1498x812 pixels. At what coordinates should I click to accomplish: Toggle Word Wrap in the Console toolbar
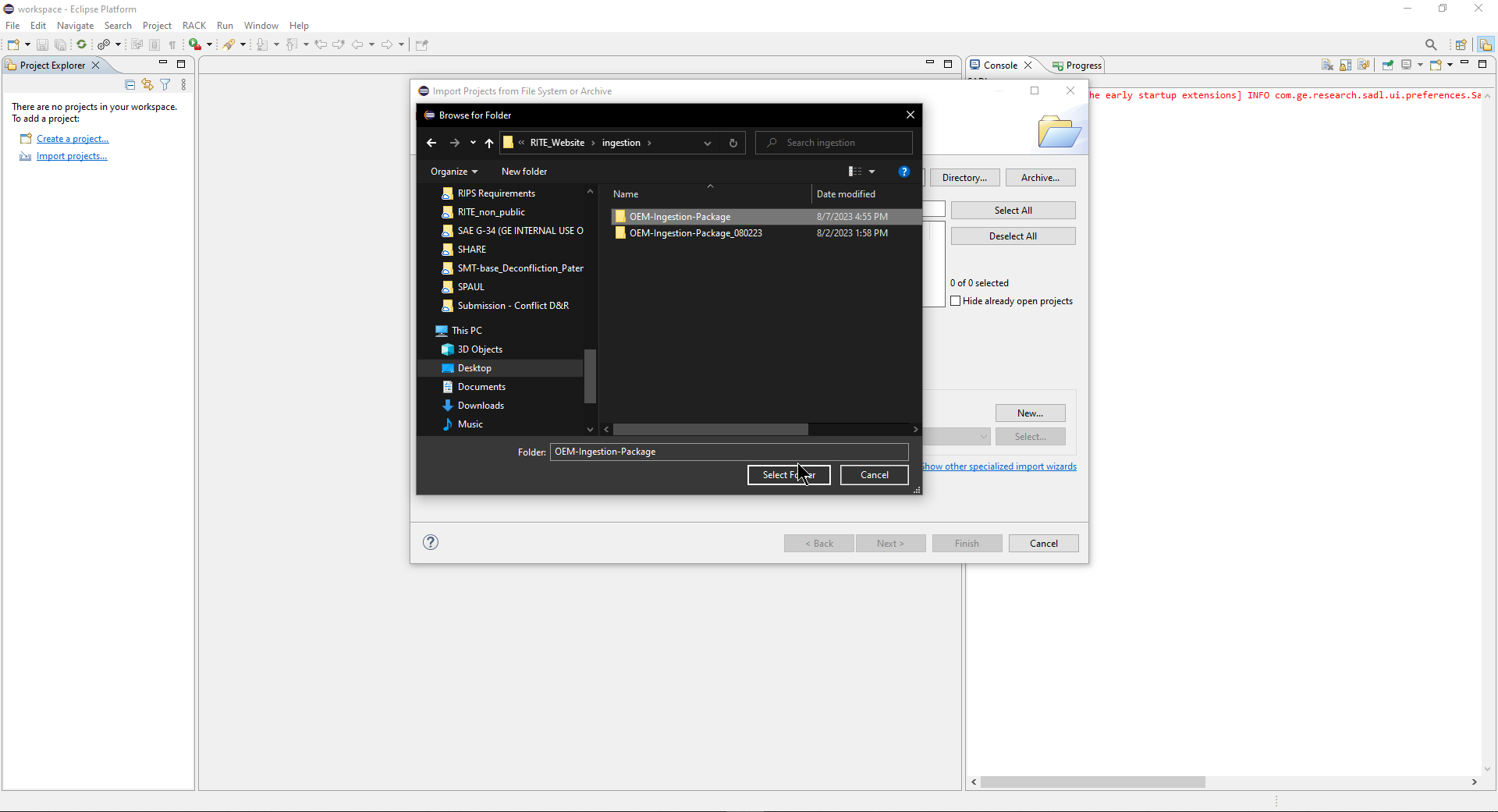click(1364, 65)
